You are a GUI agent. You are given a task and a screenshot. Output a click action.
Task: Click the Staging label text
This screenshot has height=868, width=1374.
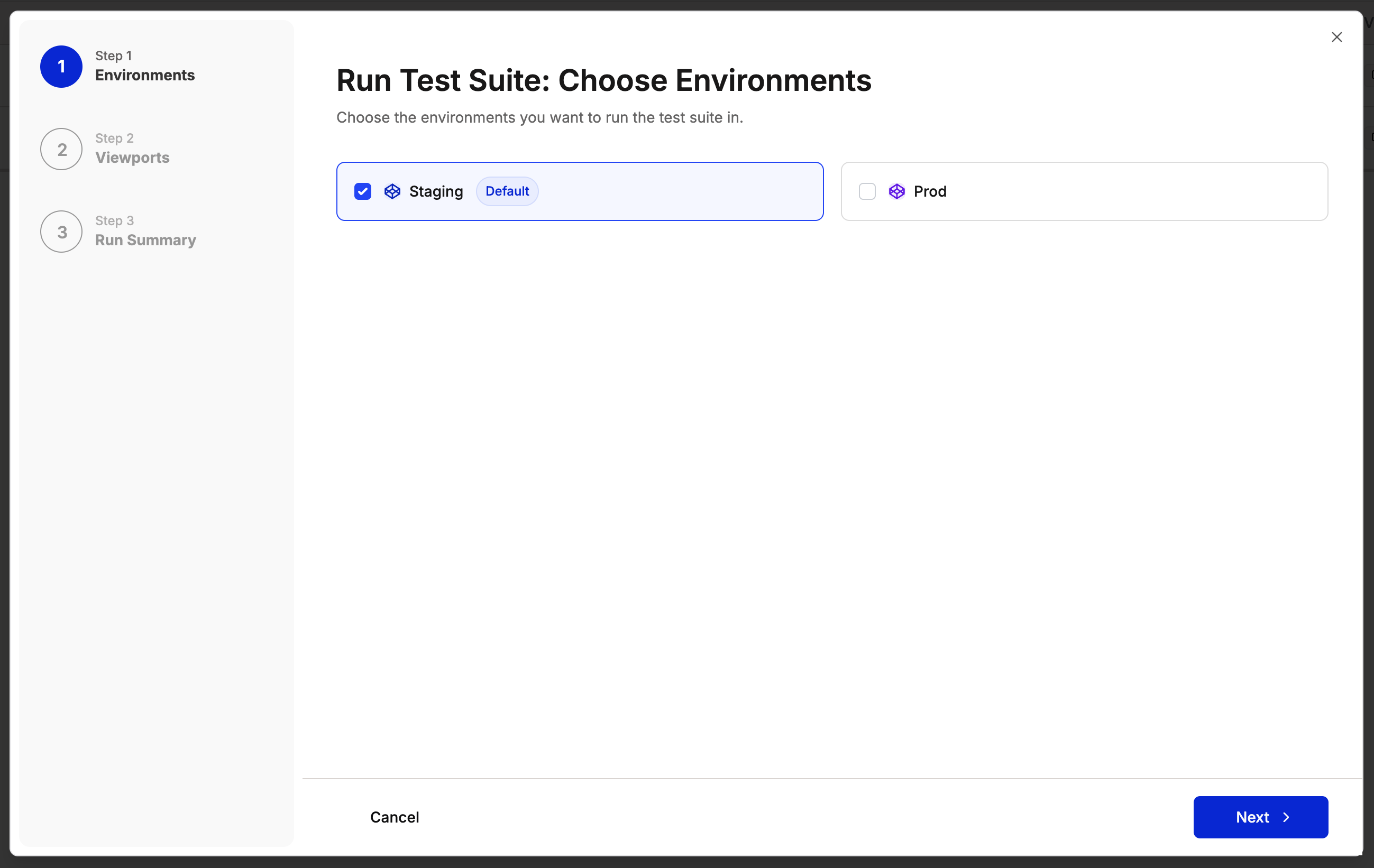click(436, 191)
